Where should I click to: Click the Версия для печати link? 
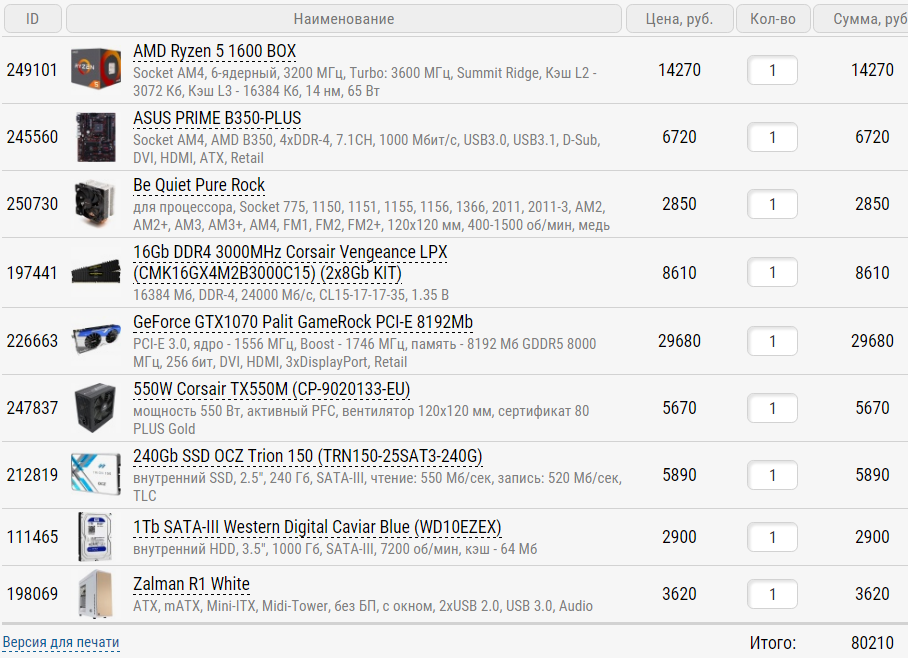61,642
